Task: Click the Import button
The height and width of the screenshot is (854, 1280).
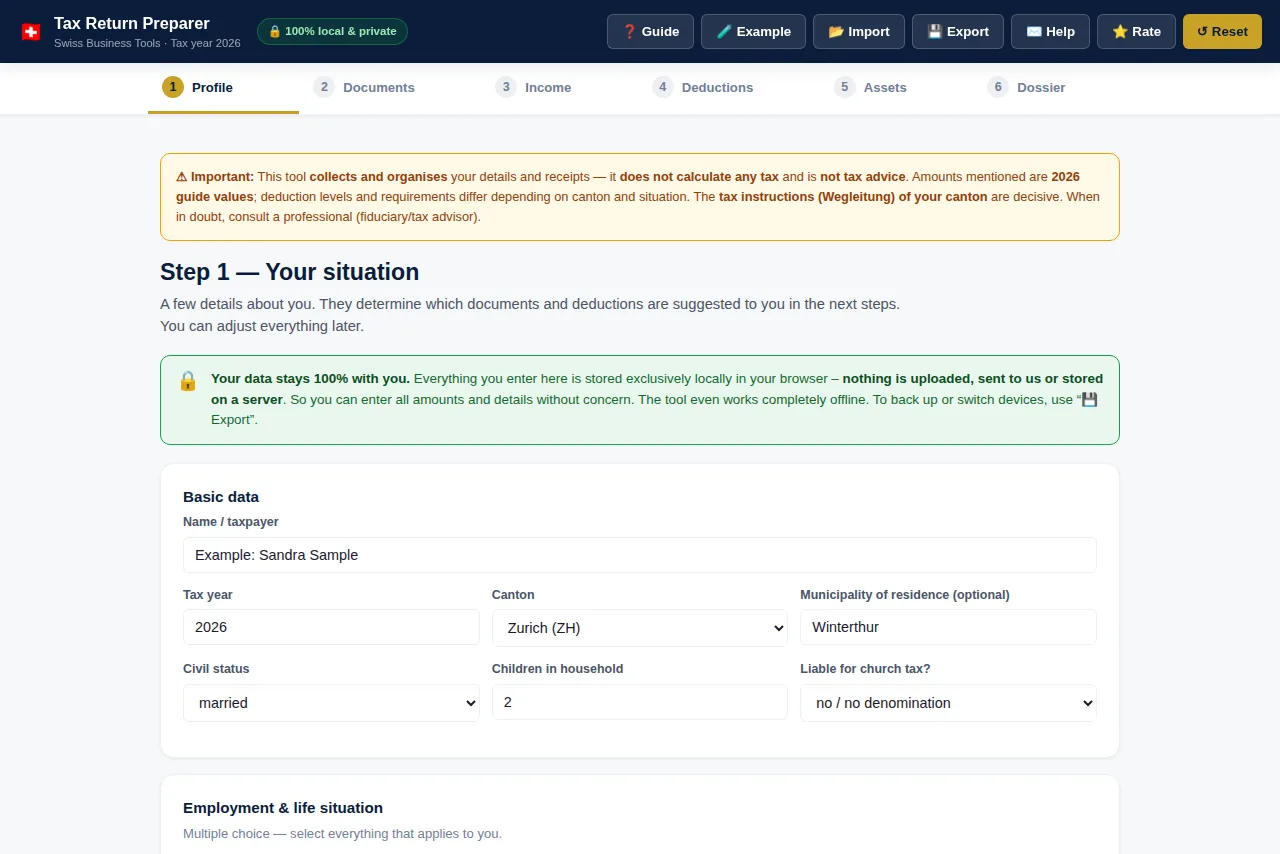Action: [x=859, y=31]
